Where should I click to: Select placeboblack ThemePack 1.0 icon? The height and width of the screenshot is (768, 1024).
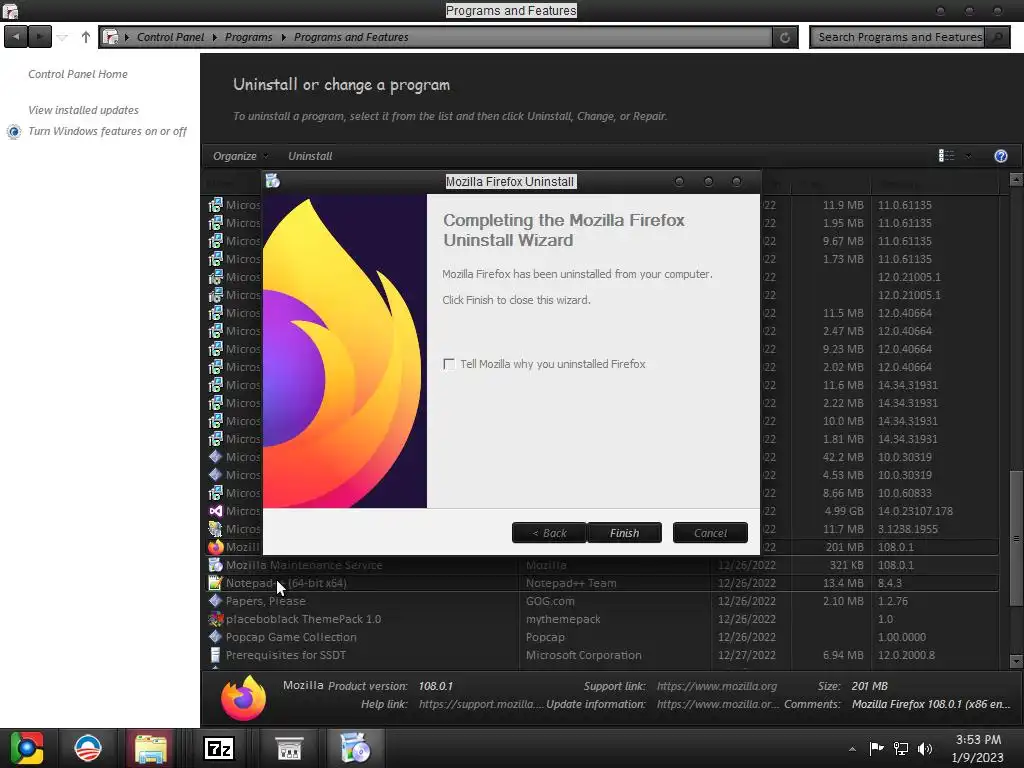click(216, 619)
